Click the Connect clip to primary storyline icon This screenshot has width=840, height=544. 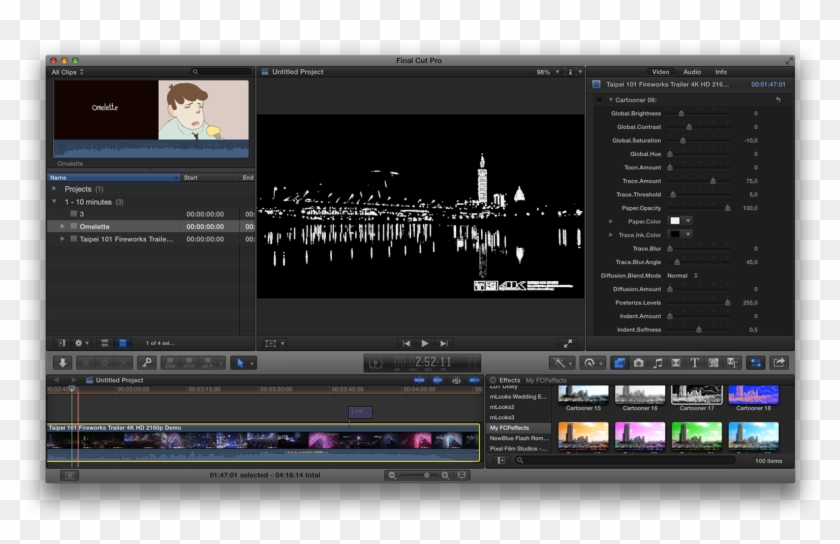170,363
